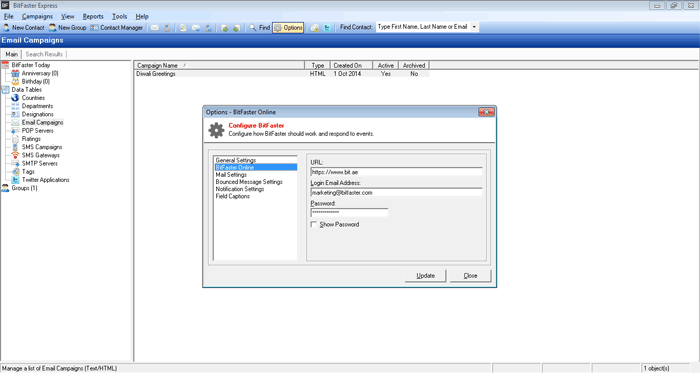Select SMS Gateways in the tree
Screen dimensions: 700x373
click(x=41, y=155)
